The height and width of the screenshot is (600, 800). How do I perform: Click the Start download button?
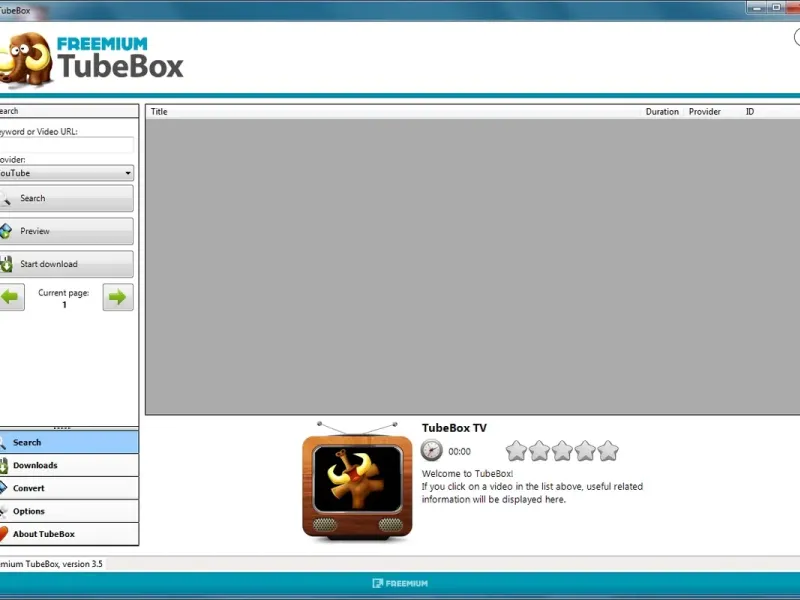coord(66,264)
